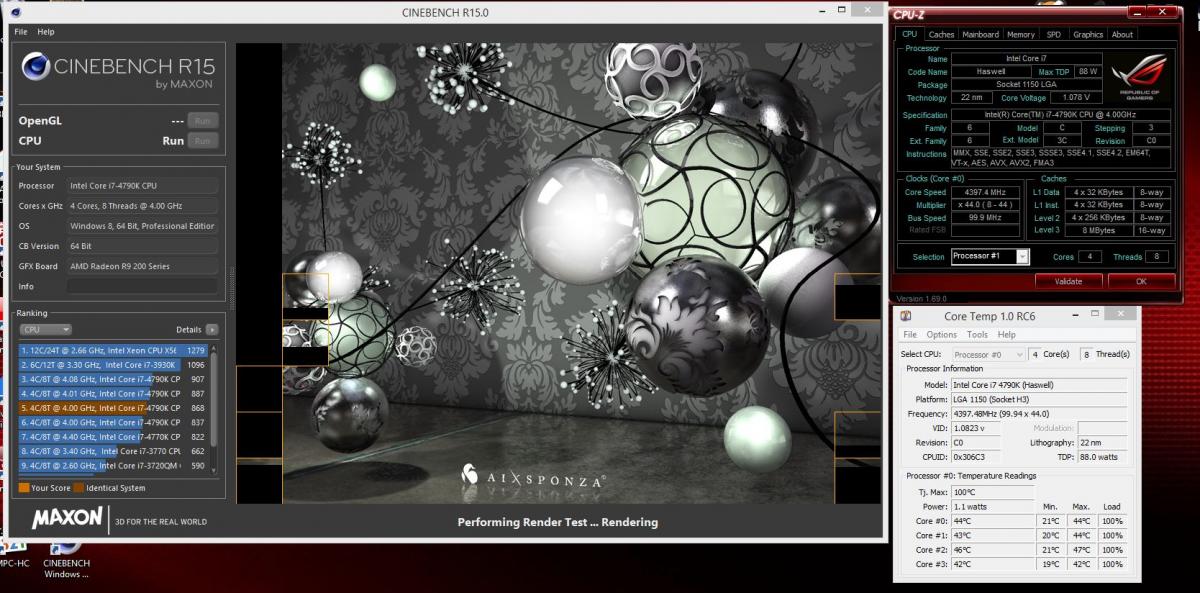Click the Details arrow button in Ranking
Viewport: 1200px width, 593px height.
211,329
